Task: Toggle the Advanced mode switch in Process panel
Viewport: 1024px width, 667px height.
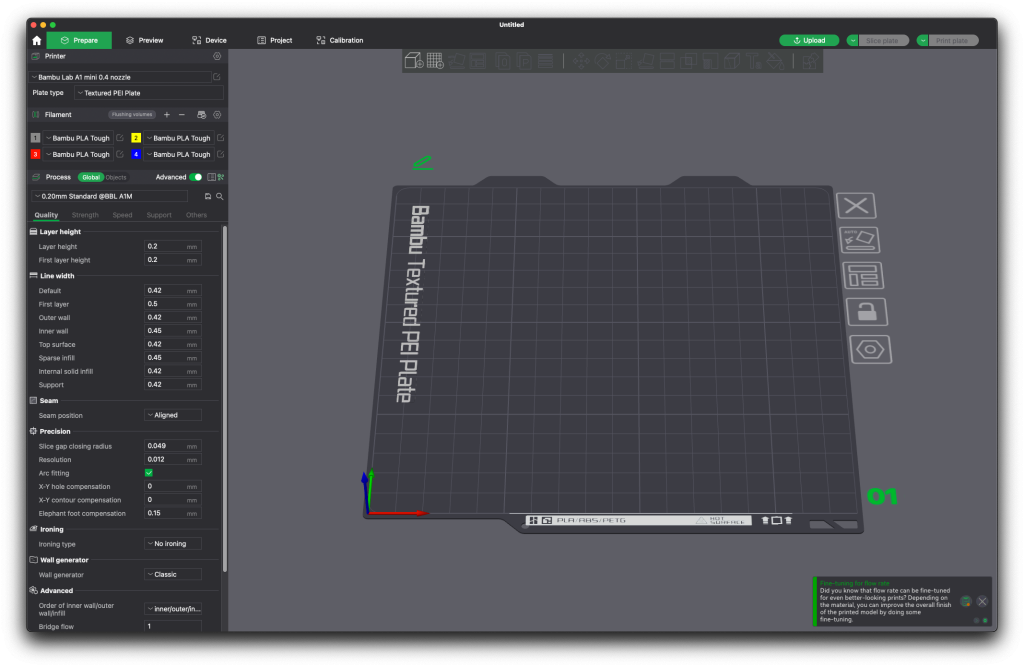Action: (195, 177)
